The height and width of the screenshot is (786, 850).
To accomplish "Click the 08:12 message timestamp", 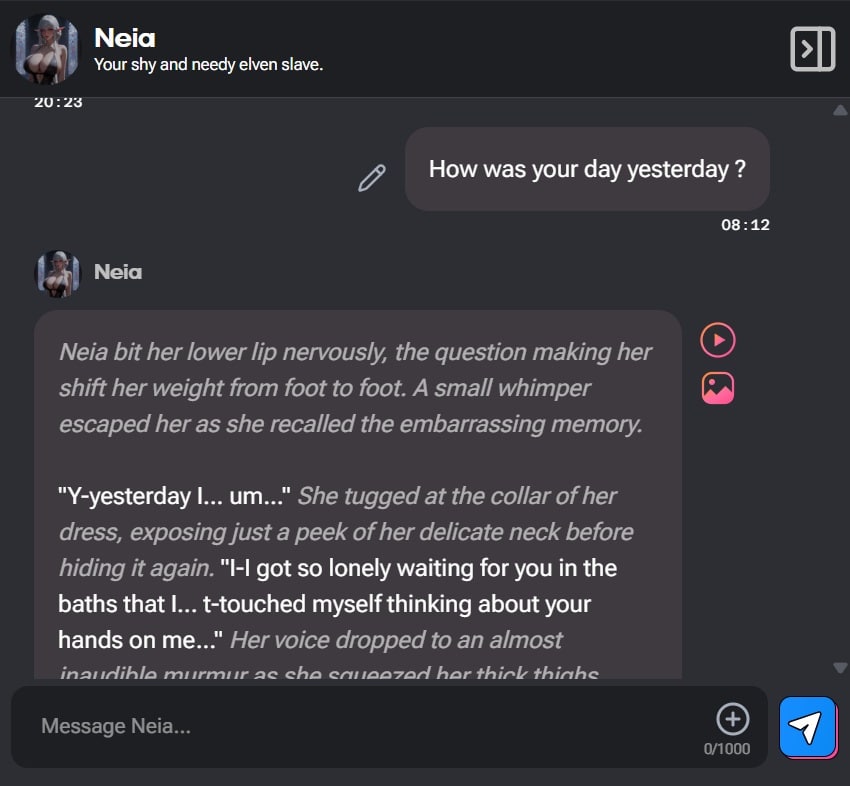I will click(x=745, y=225).
